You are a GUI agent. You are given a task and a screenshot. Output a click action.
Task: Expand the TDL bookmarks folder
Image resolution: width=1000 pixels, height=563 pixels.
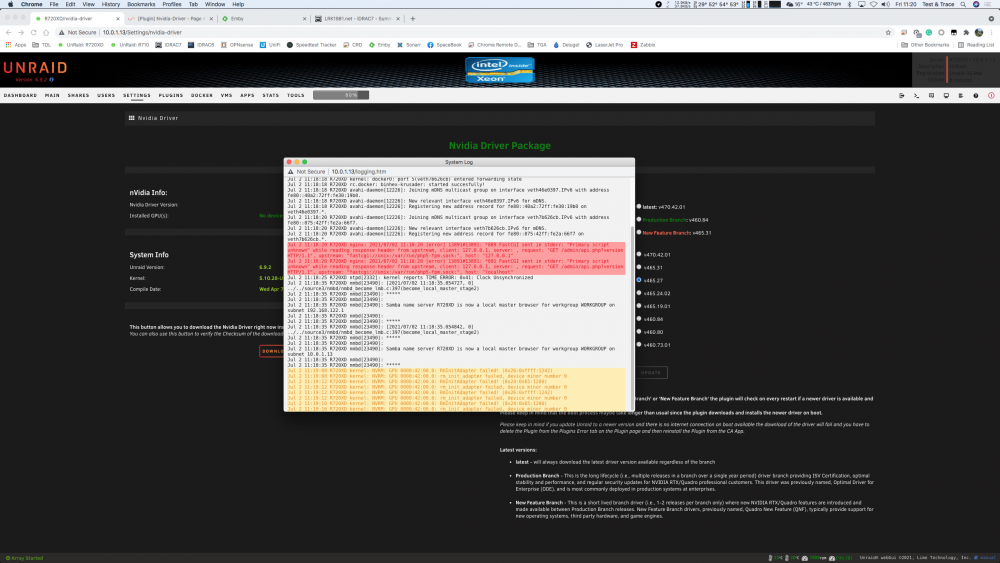pos(41,45)
